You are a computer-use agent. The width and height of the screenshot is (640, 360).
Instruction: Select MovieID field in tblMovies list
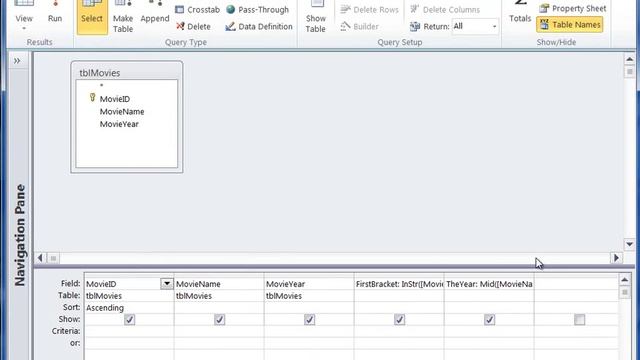[115, 99]
